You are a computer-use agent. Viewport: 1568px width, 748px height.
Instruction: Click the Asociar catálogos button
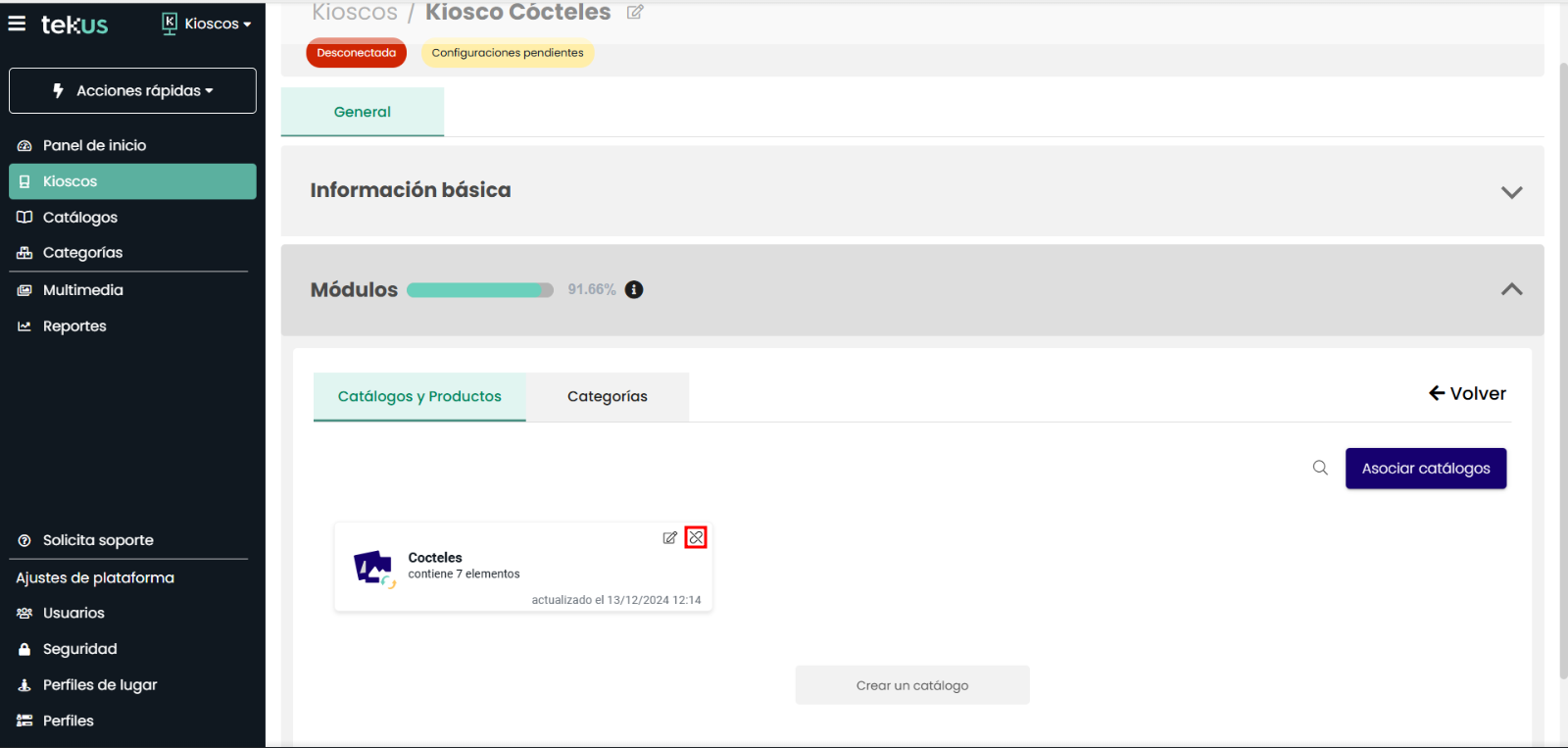click(1425, 469)
